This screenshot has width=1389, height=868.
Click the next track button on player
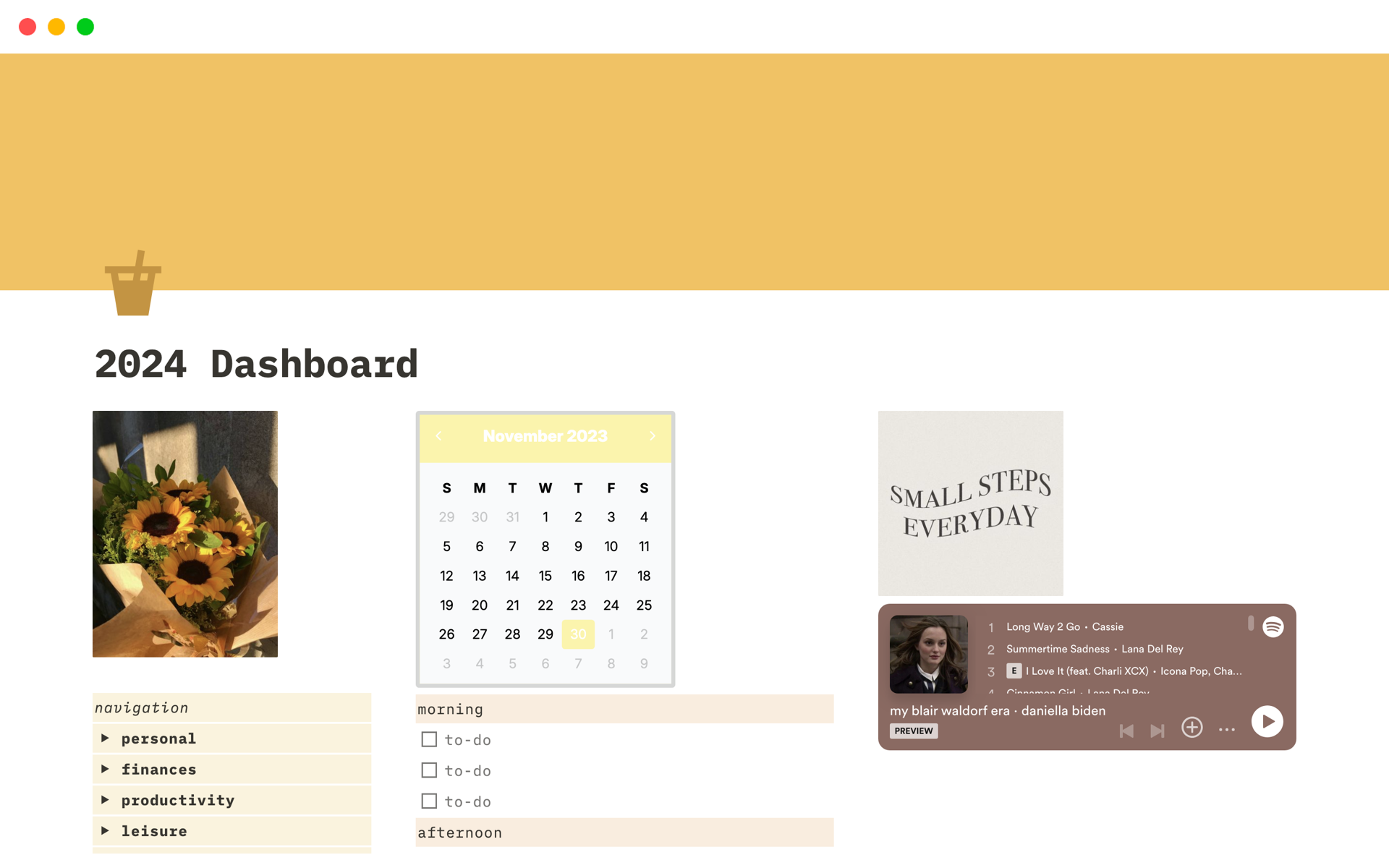[x=1156, y=728]
